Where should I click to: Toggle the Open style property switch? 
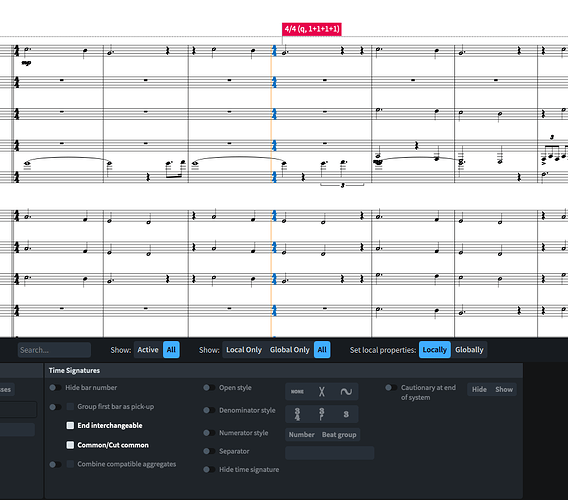(209, 388)
